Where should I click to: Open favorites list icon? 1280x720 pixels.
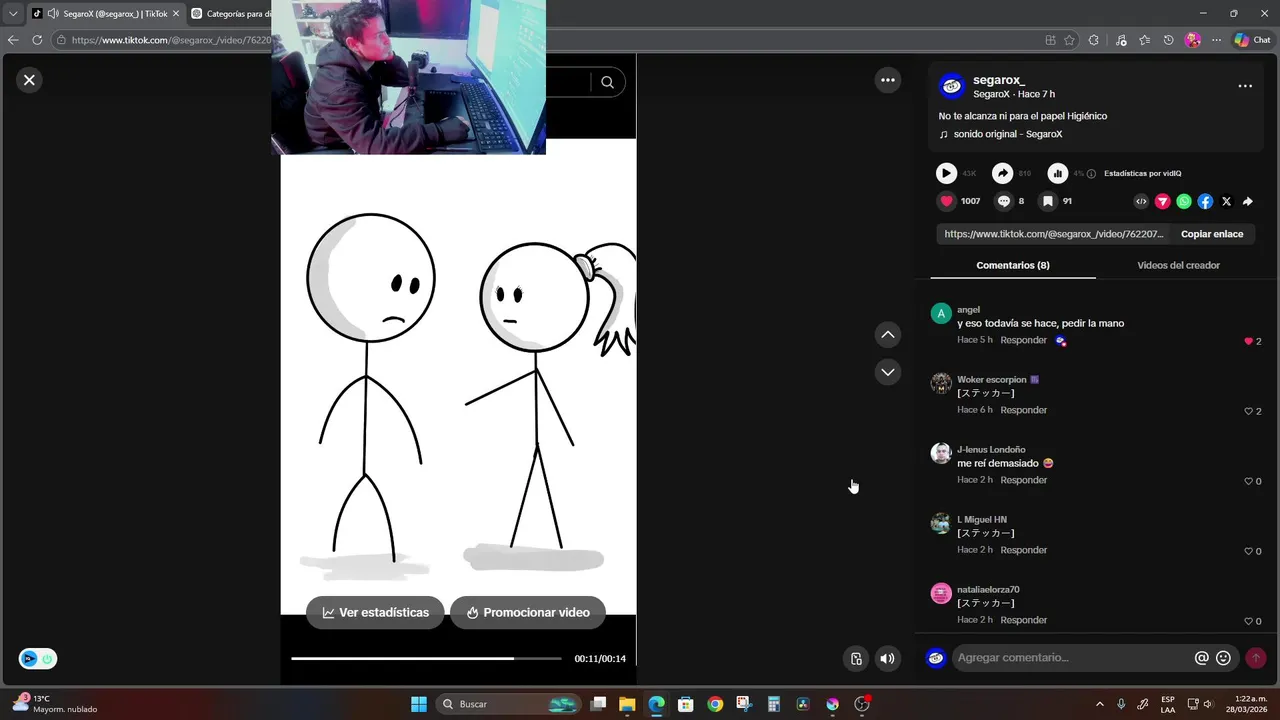(x=1144, y=40)
